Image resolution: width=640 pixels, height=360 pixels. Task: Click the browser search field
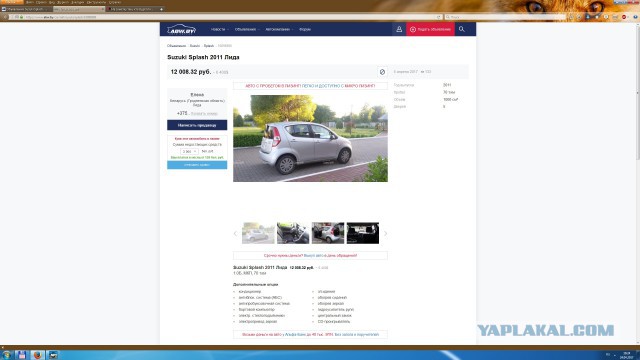coord(505,17)
